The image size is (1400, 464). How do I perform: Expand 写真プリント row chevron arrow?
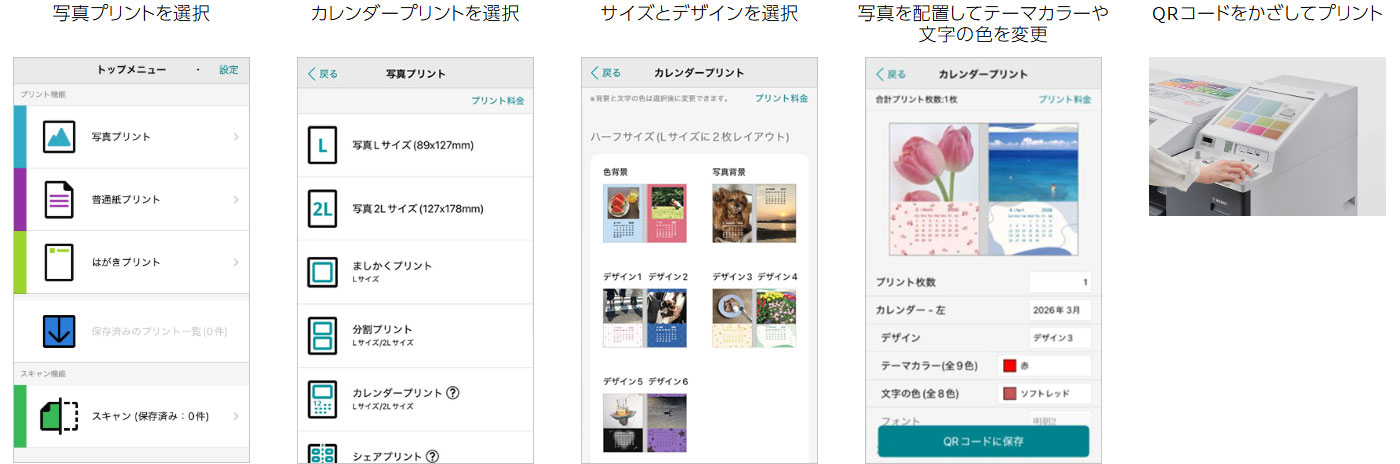coord(236,136)
